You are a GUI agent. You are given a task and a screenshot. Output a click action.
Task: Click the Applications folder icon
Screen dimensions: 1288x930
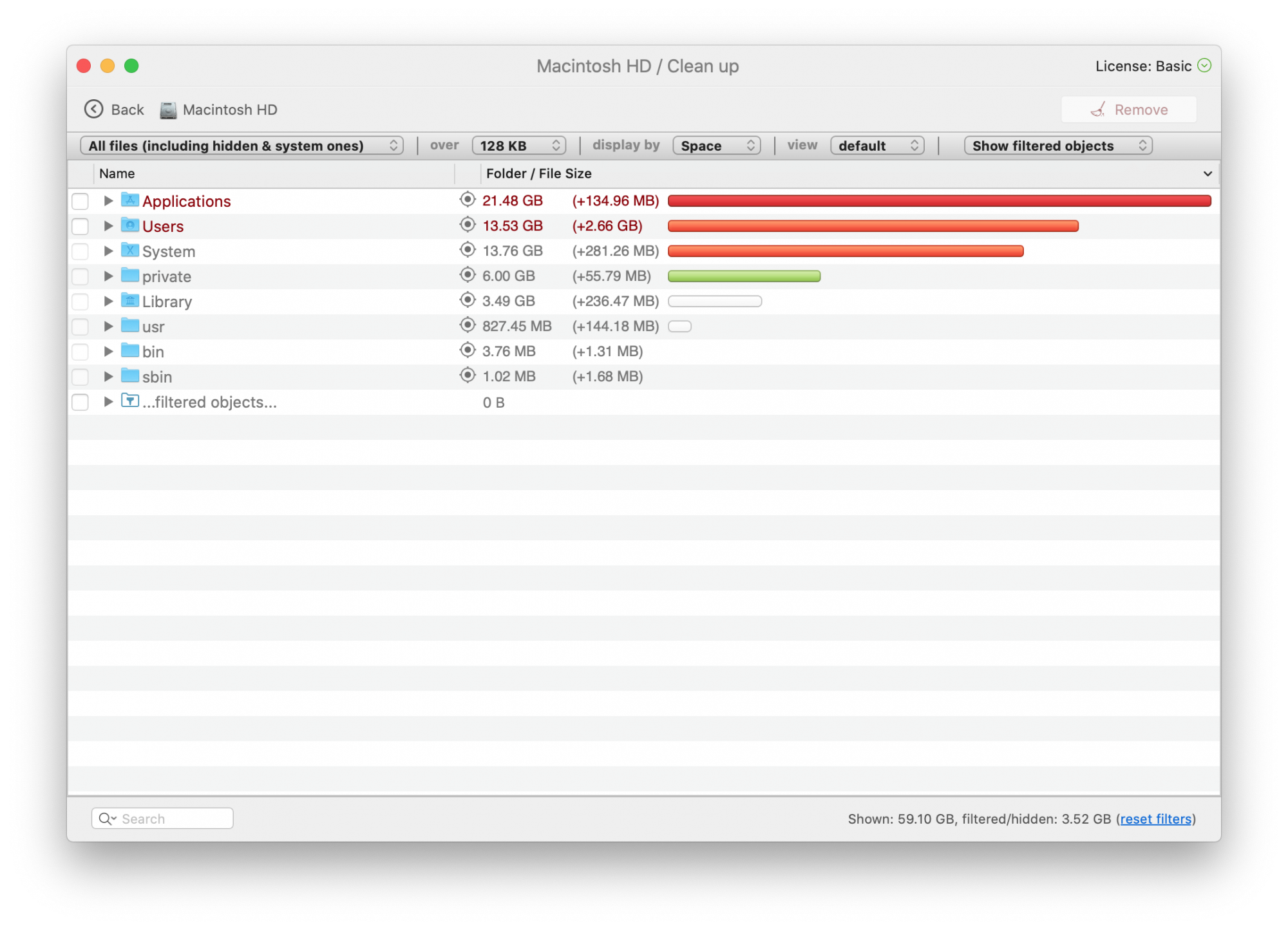coord(130,200)
